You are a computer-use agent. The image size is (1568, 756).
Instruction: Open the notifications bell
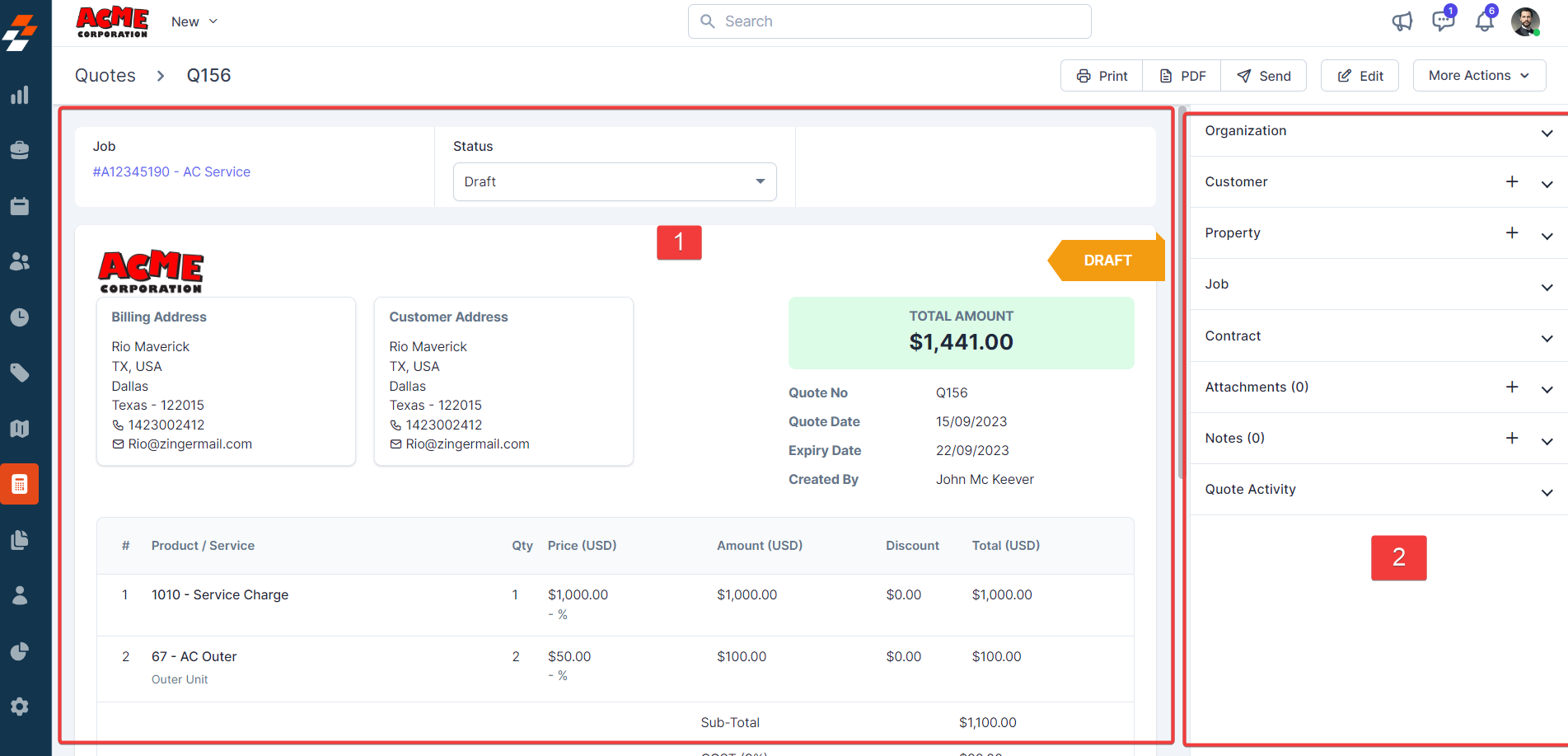[x=1485, y=21]
